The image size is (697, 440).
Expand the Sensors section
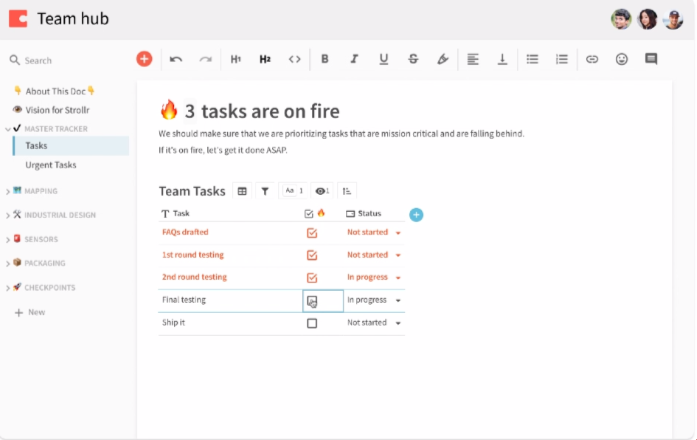click(x=8, y=240)
